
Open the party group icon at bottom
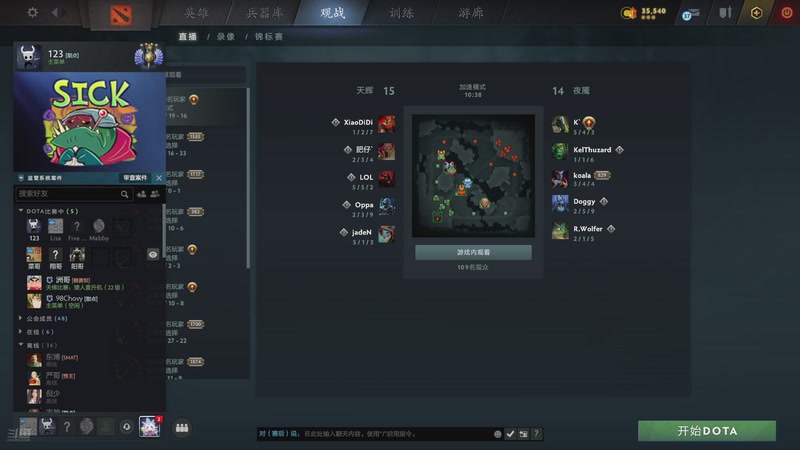pyautogui.click(x=182, y=428)
